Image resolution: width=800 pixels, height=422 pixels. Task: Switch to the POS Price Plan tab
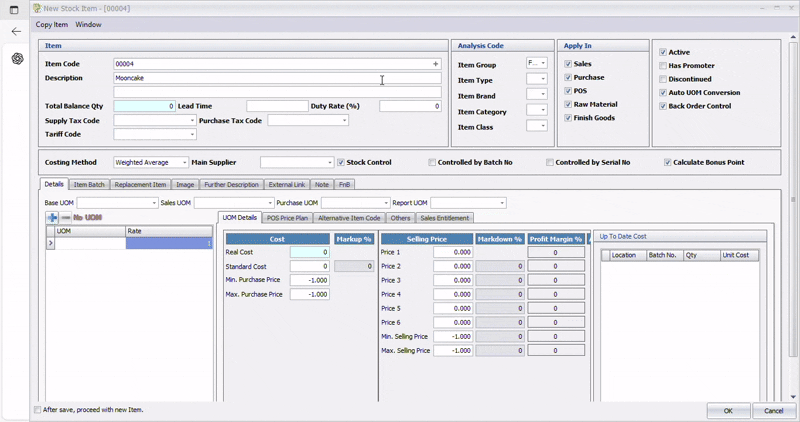point(287,218)
